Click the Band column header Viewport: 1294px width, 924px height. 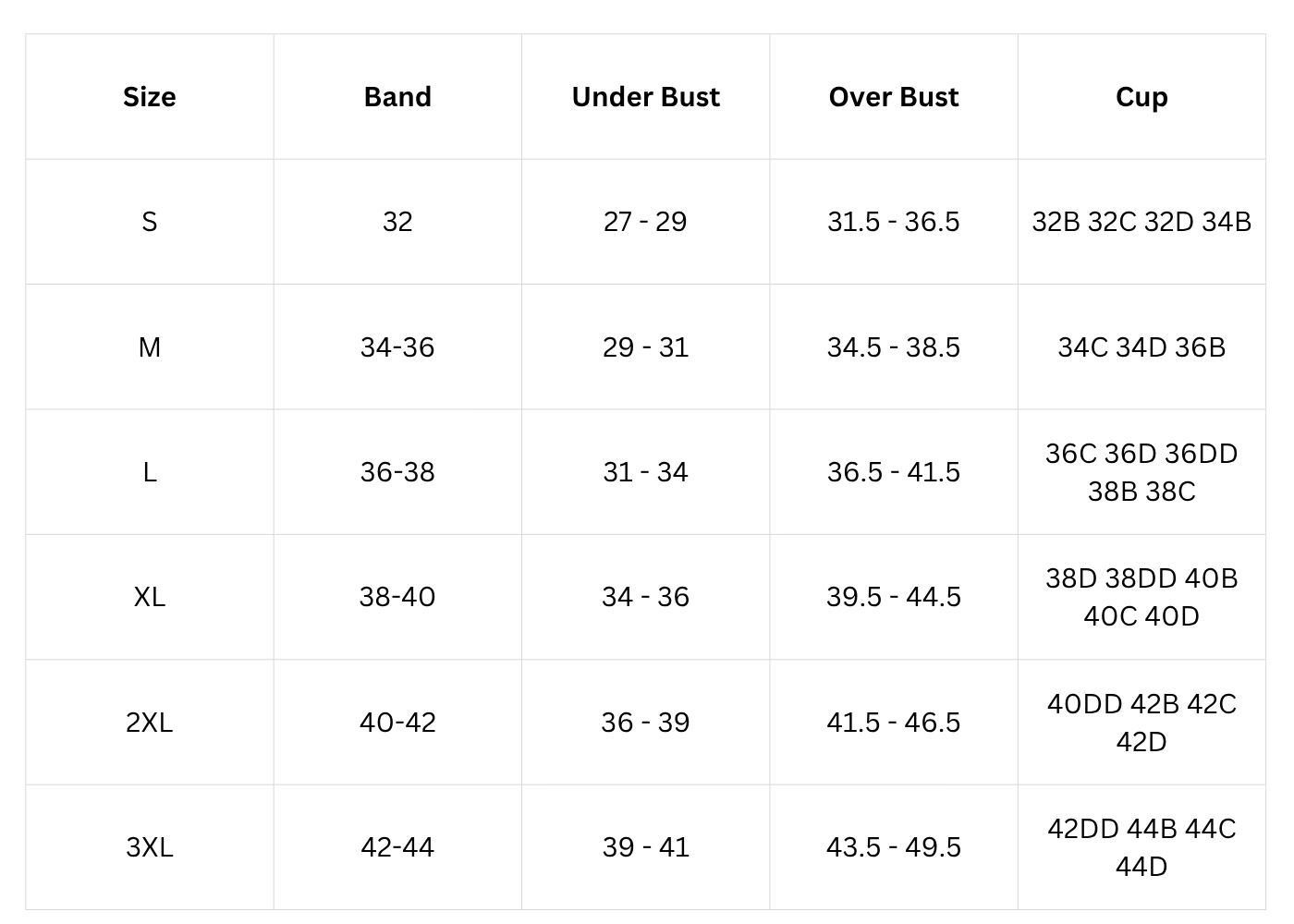[x=397, y=97]
